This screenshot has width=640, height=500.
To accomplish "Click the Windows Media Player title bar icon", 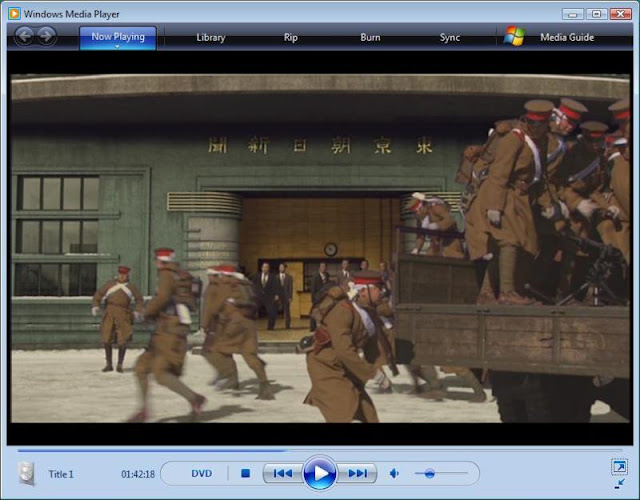I will (14, 13).
